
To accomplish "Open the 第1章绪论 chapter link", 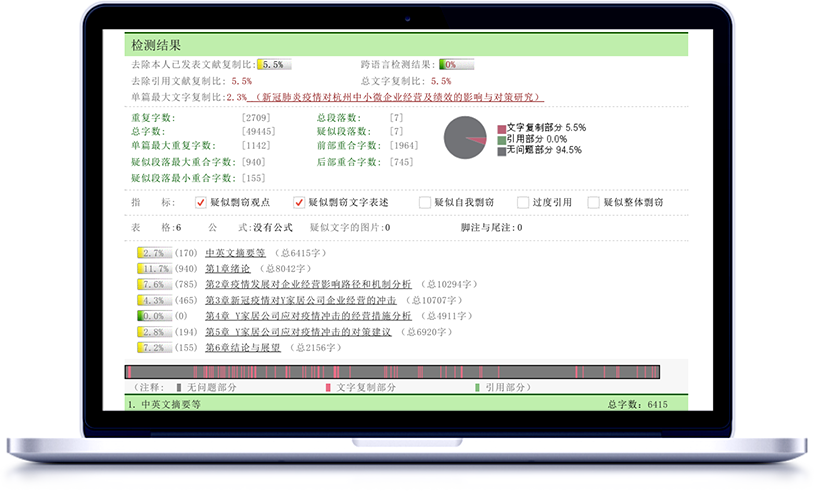I will tap(228, 268).
